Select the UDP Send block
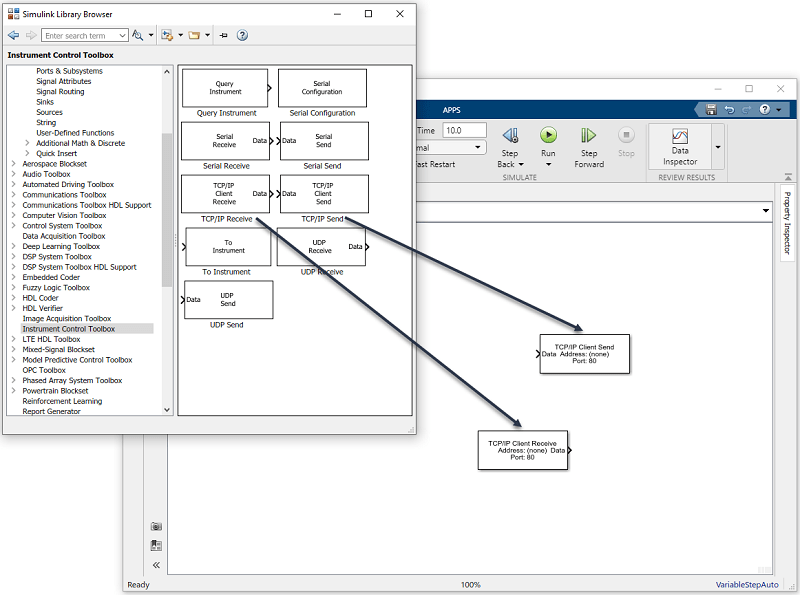 229,300
